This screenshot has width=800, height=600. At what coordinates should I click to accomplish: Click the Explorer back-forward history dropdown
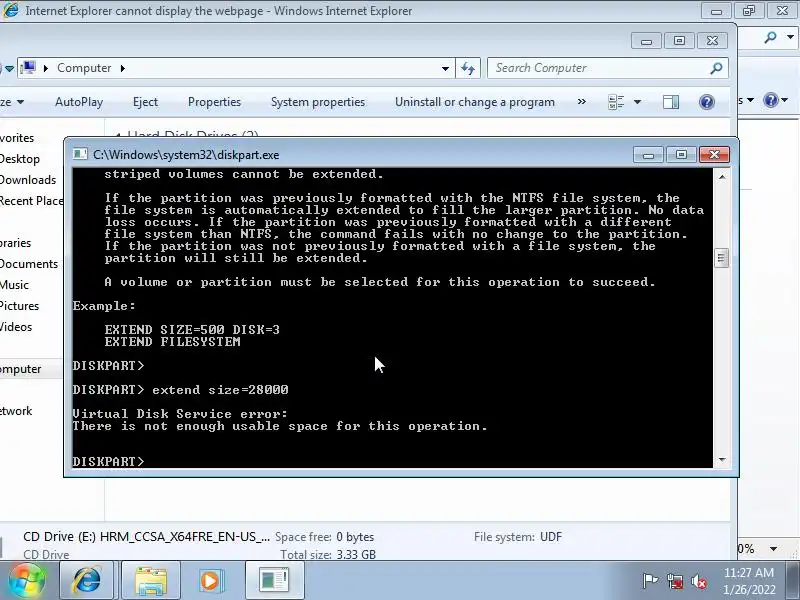pyautogui.click(x=9, y=68)
